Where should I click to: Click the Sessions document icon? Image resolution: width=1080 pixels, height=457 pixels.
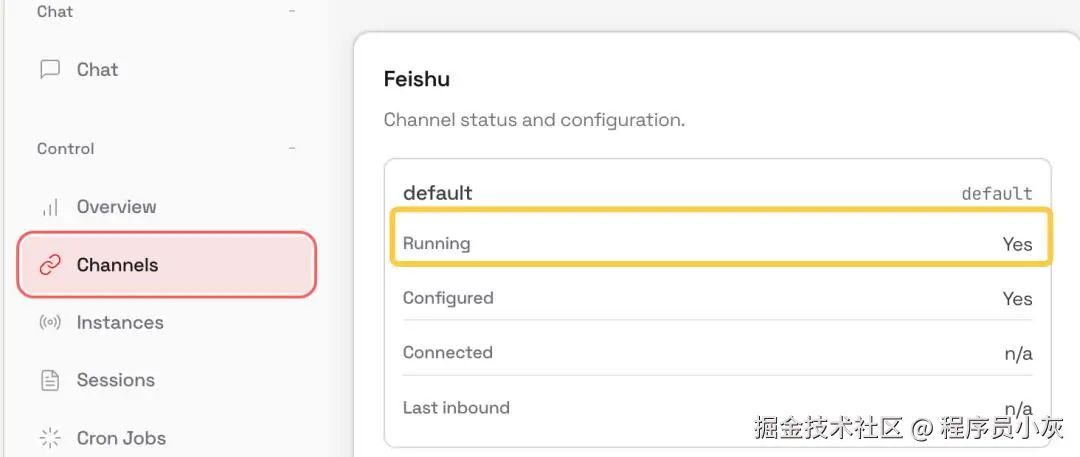click(50, 381)
